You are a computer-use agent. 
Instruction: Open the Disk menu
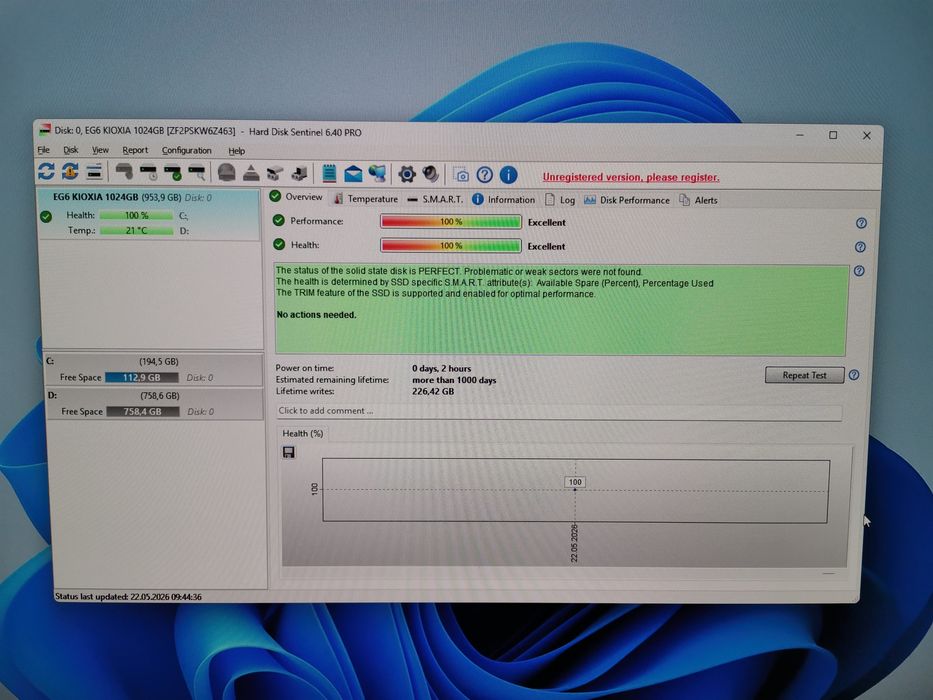tap(71, 150)
